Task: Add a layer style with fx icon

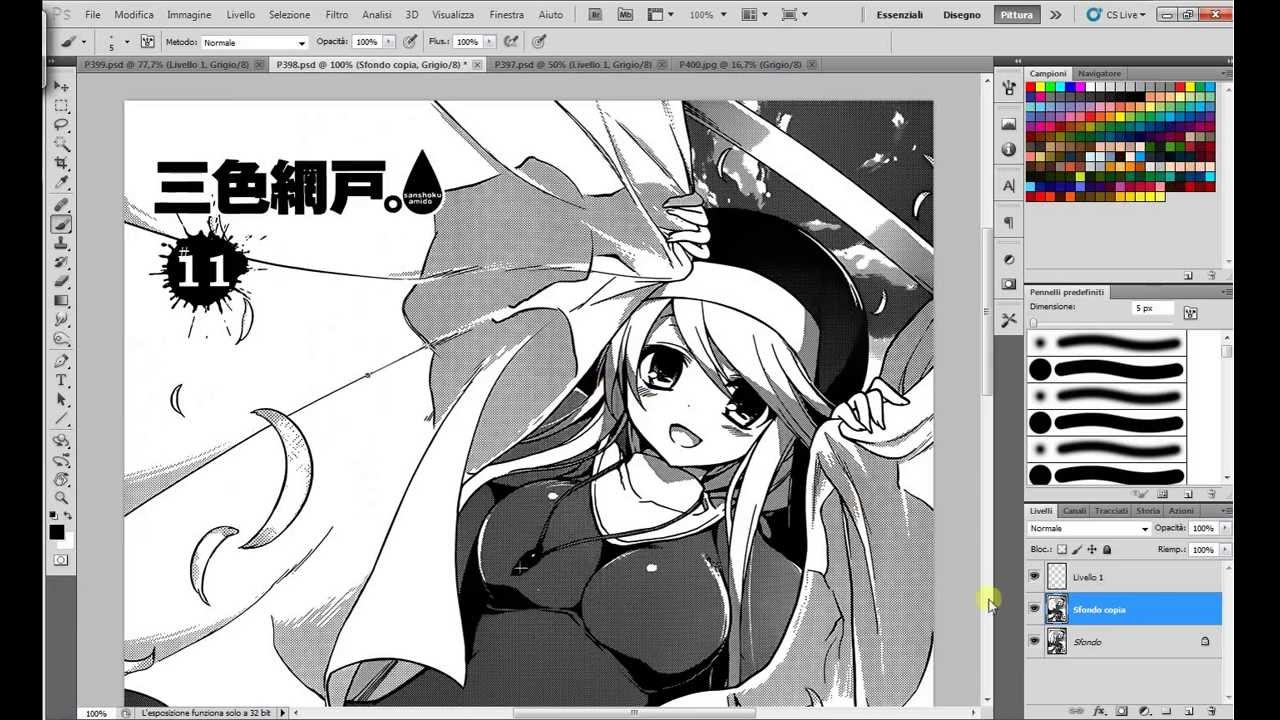Action: (x=1099, y=710)
